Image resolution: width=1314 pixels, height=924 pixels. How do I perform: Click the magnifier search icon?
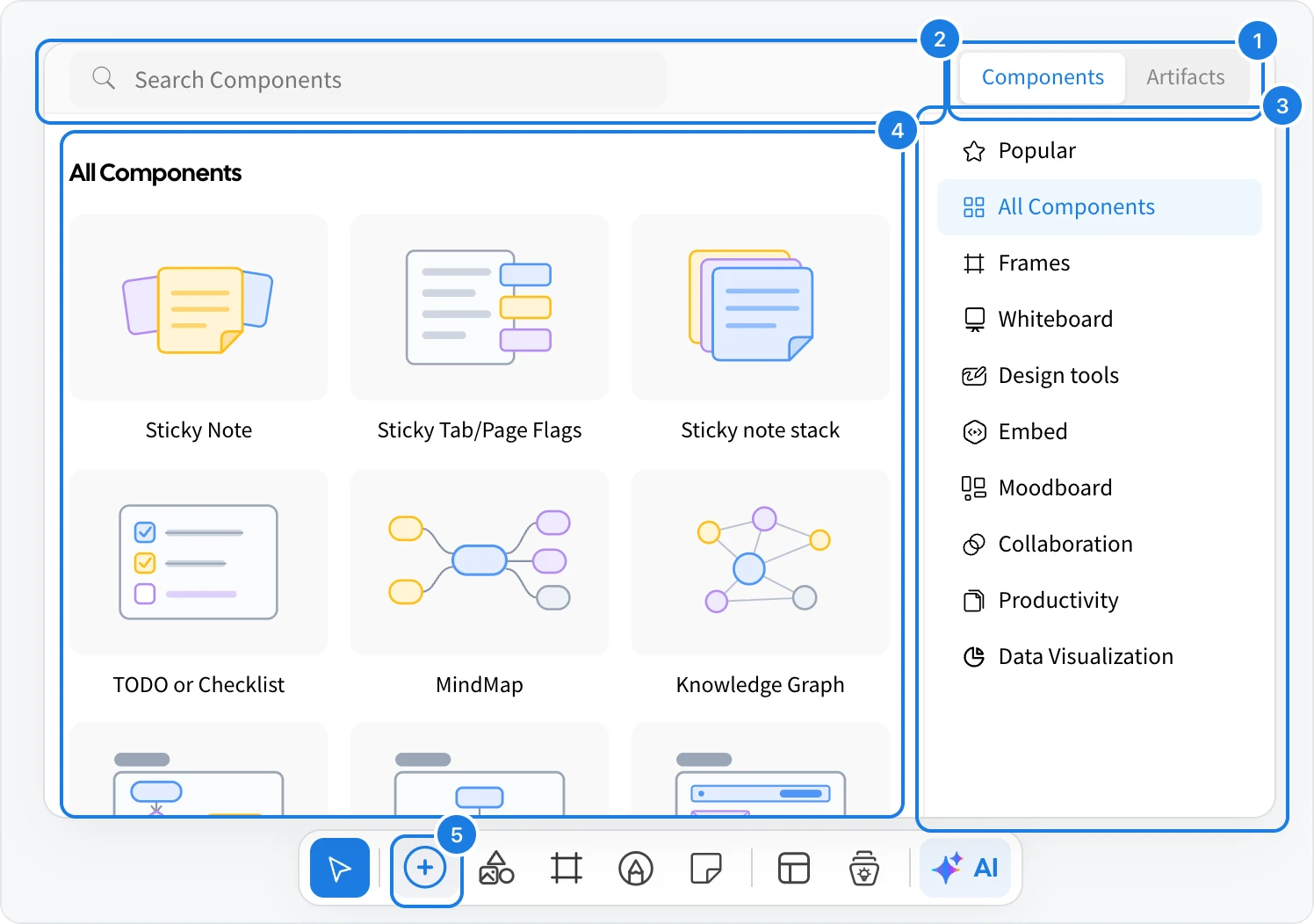click(104, 78)
